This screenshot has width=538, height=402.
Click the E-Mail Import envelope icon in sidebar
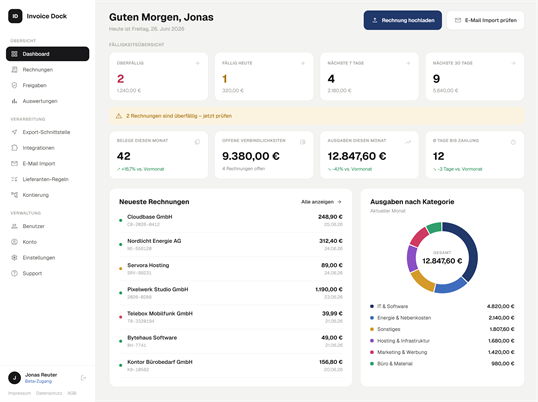[x=14, y=164]
